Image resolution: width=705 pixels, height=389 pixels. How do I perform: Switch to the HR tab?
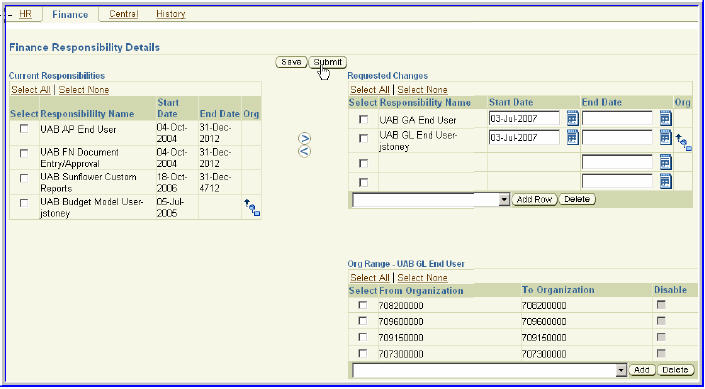(x=26, y=14)
